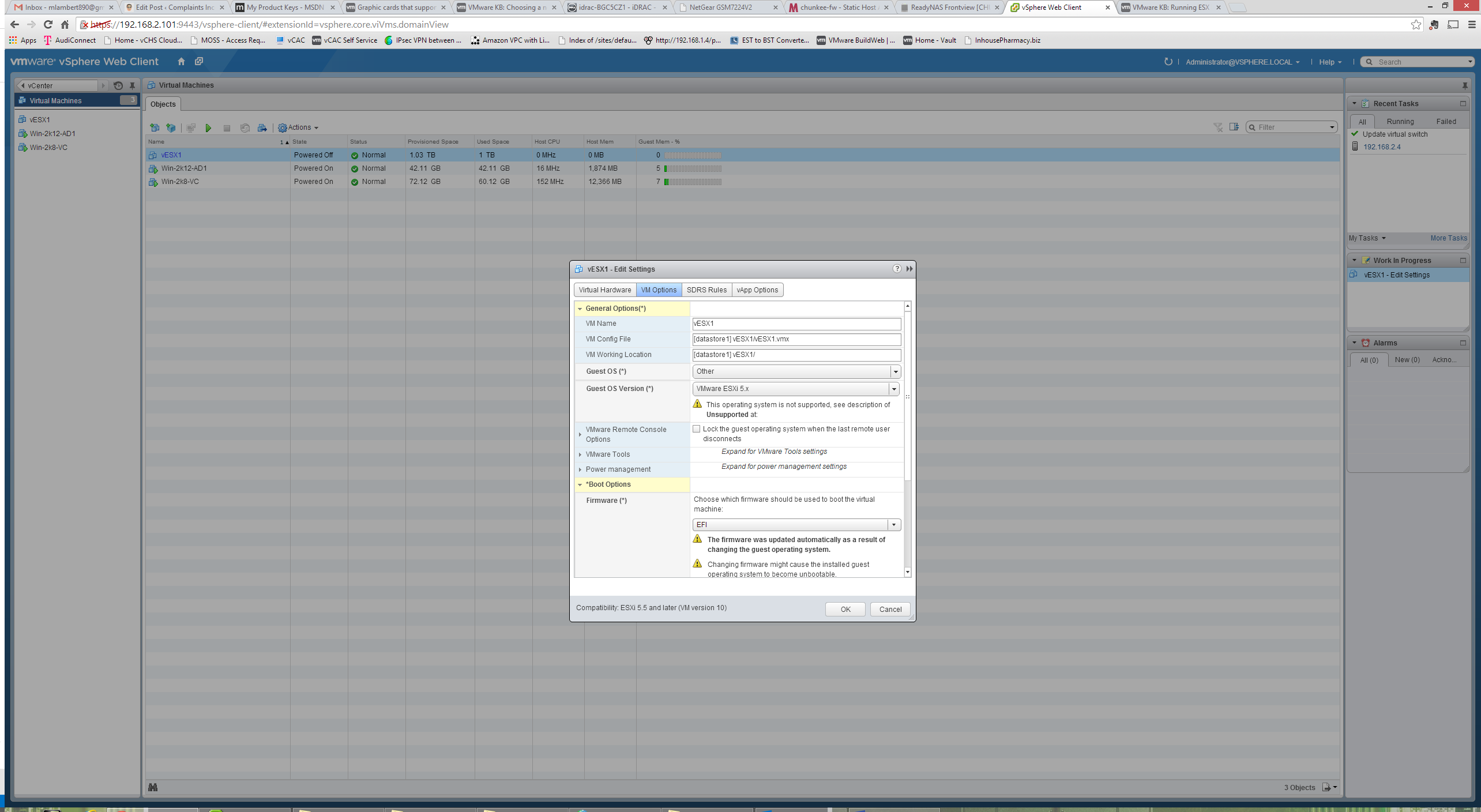Click the history icon in vCenter navigator
1481x812 pixels.
click(x=118, y=85)
